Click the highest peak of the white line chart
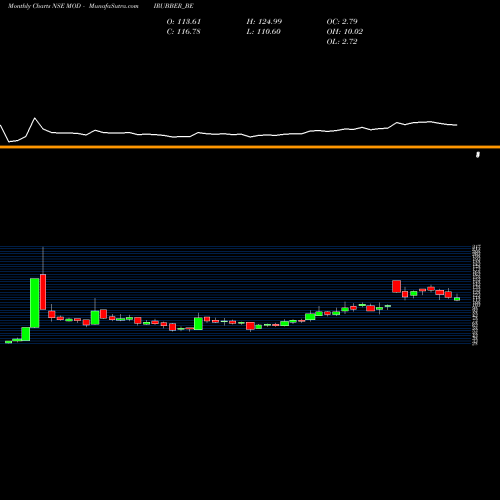The image size is (500, 500). [35, 118]
